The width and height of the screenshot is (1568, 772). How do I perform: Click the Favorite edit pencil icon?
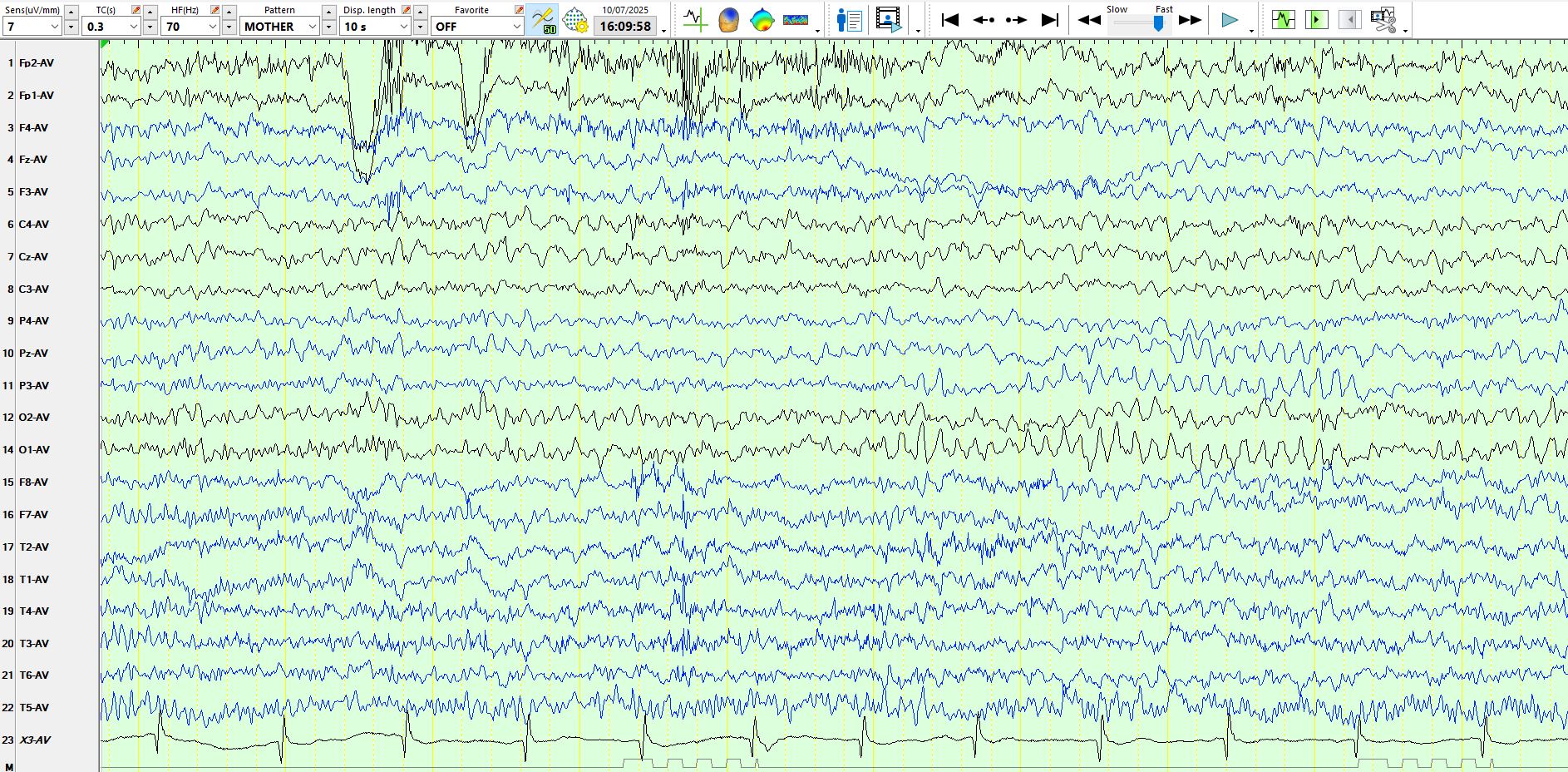point(519,10)
